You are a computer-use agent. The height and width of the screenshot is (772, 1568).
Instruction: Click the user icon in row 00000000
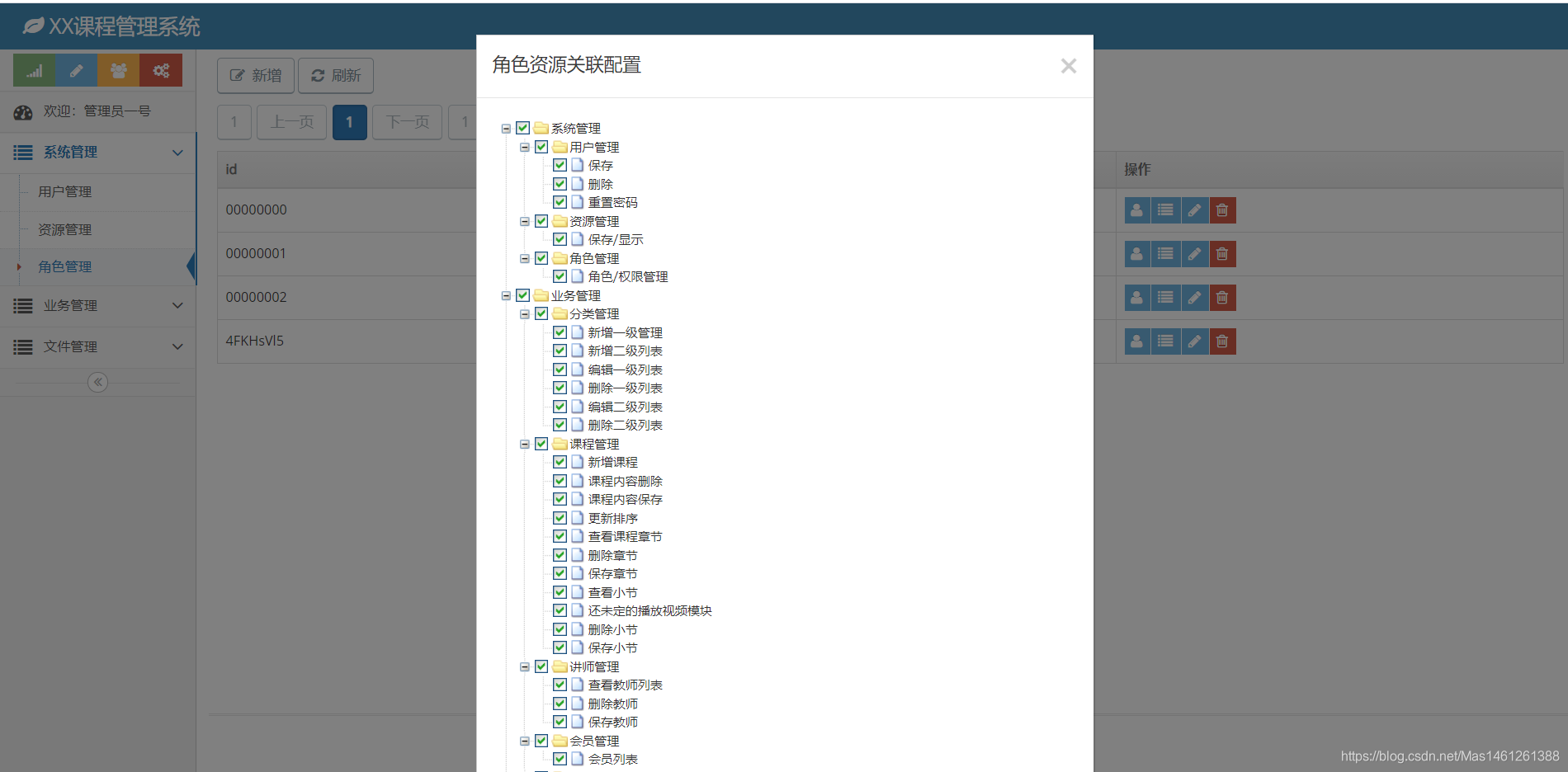(1137, 210)
